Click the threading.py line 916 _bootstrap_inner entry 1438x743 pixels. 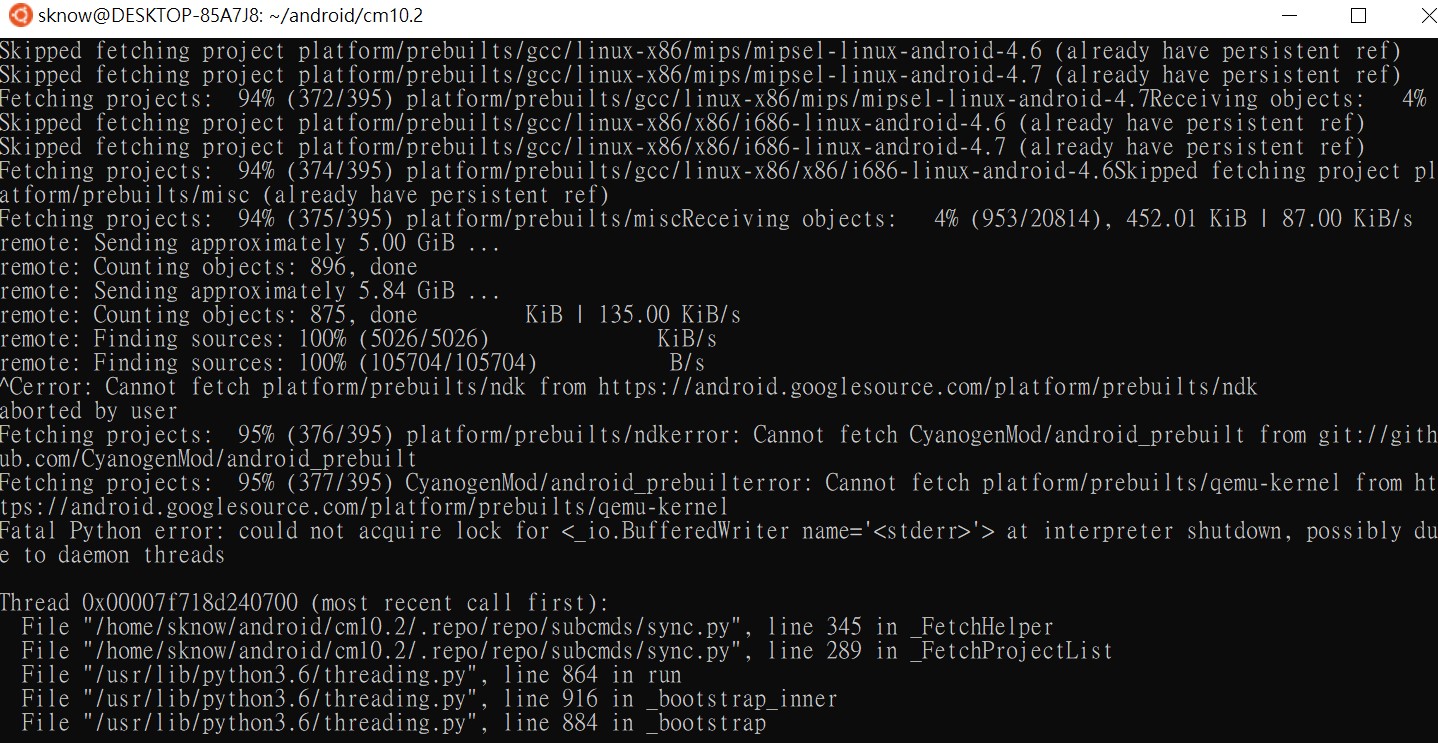click(429, 699)
